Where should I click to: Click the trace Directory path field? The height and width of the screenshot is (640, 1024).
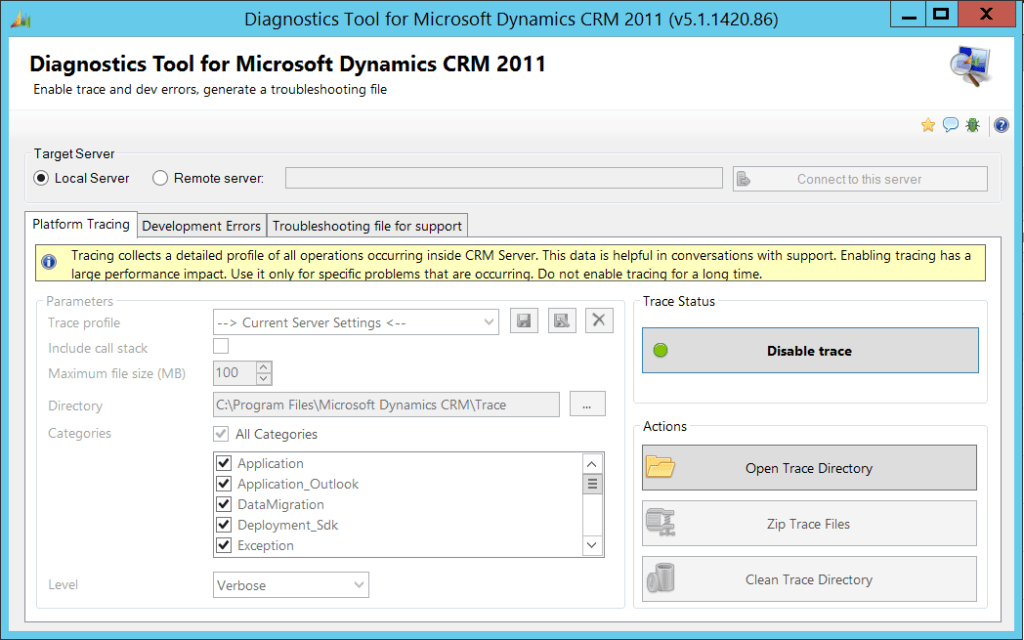coord(386,404)
